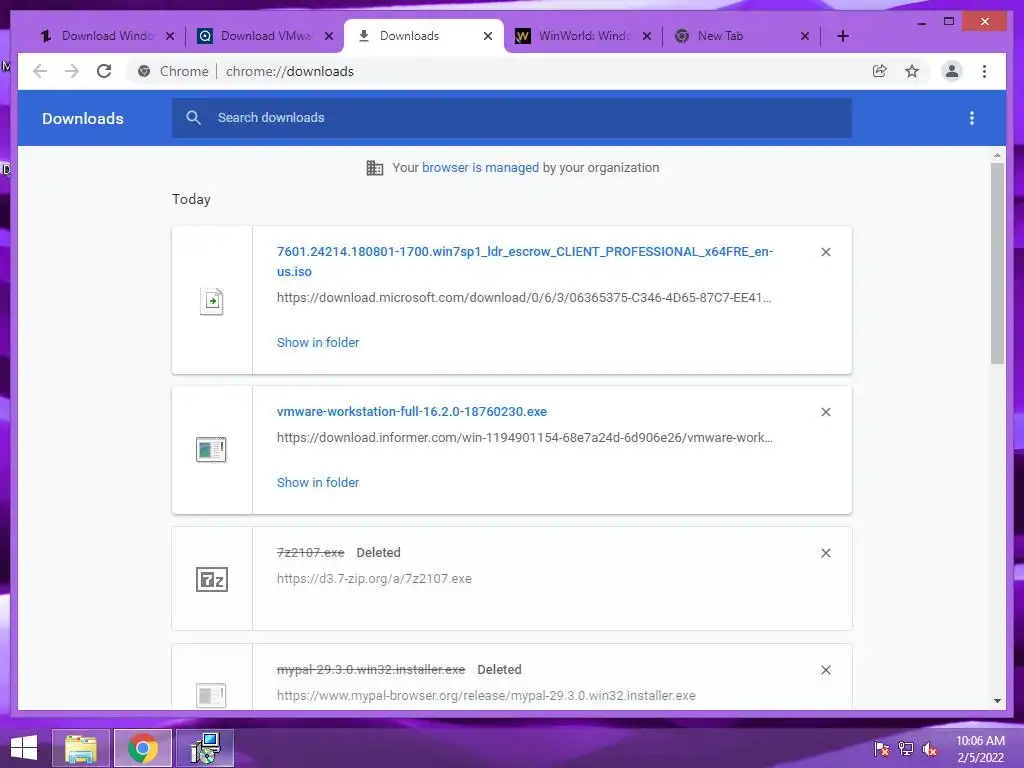This screenshot has height=768, width=1024.
Task: Close the WinWorld tab
Action: coord(647,36)
